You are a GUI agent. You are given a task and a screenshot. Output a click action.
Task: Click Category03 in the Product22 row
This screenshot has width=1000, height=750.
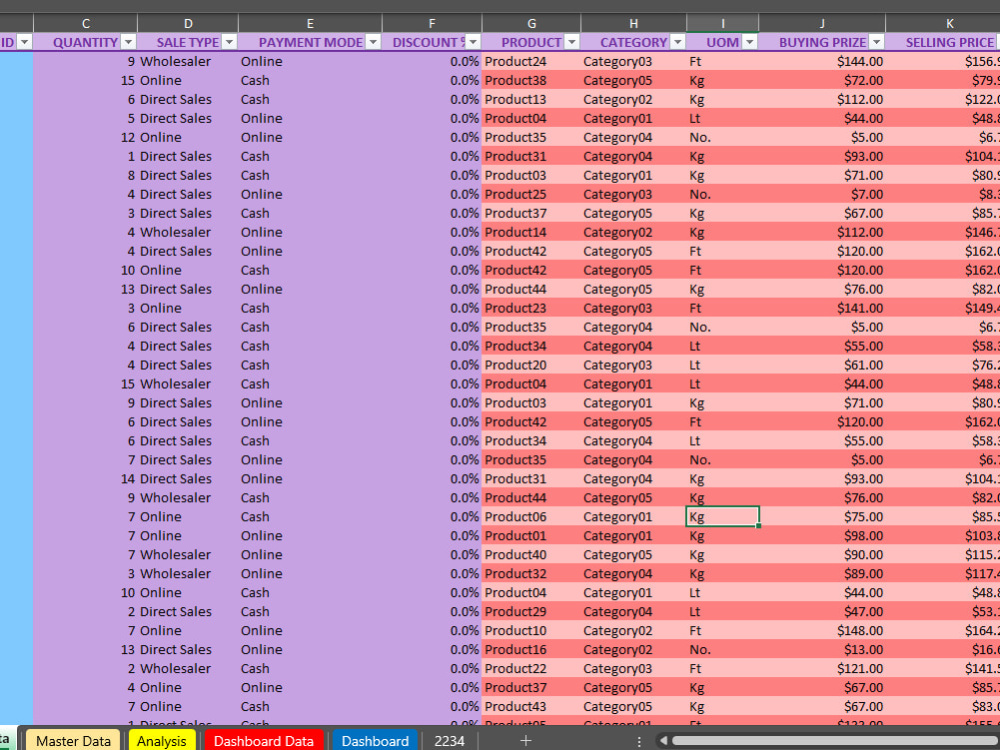coord(633,668)
